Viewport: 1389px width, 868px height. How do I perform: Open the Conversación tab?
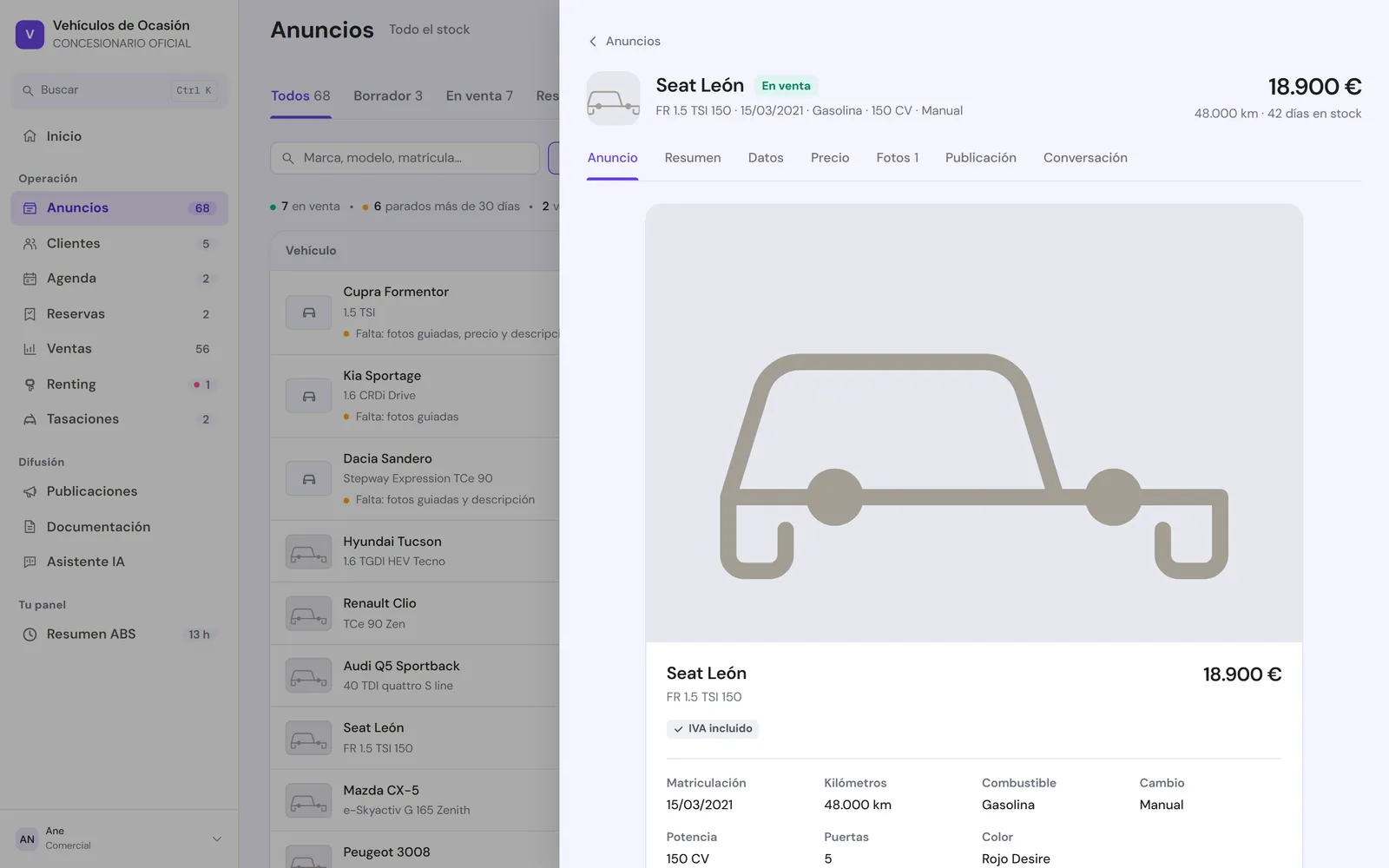click(1085, 158)
